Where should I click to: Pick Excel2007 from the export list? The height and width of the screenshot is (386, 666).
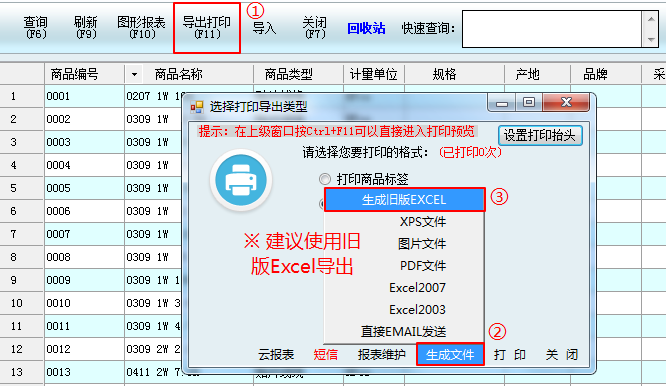404,288
